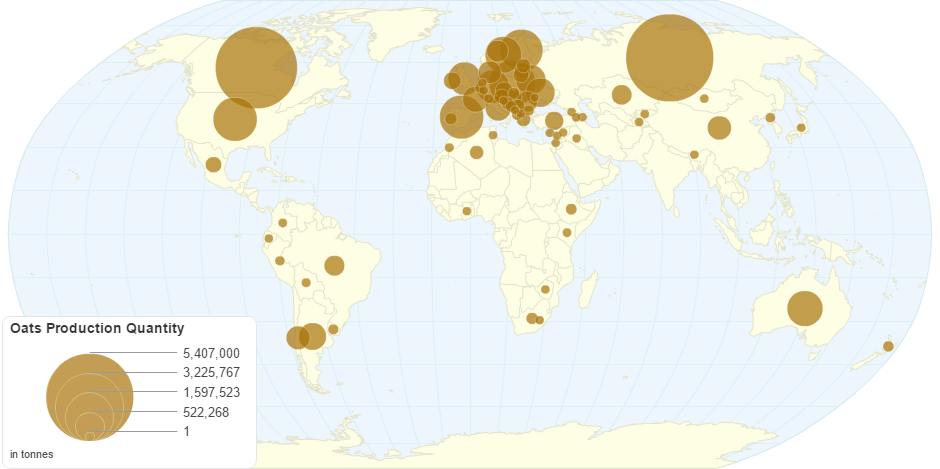Click the Japan bubble marker

point(801,128)
